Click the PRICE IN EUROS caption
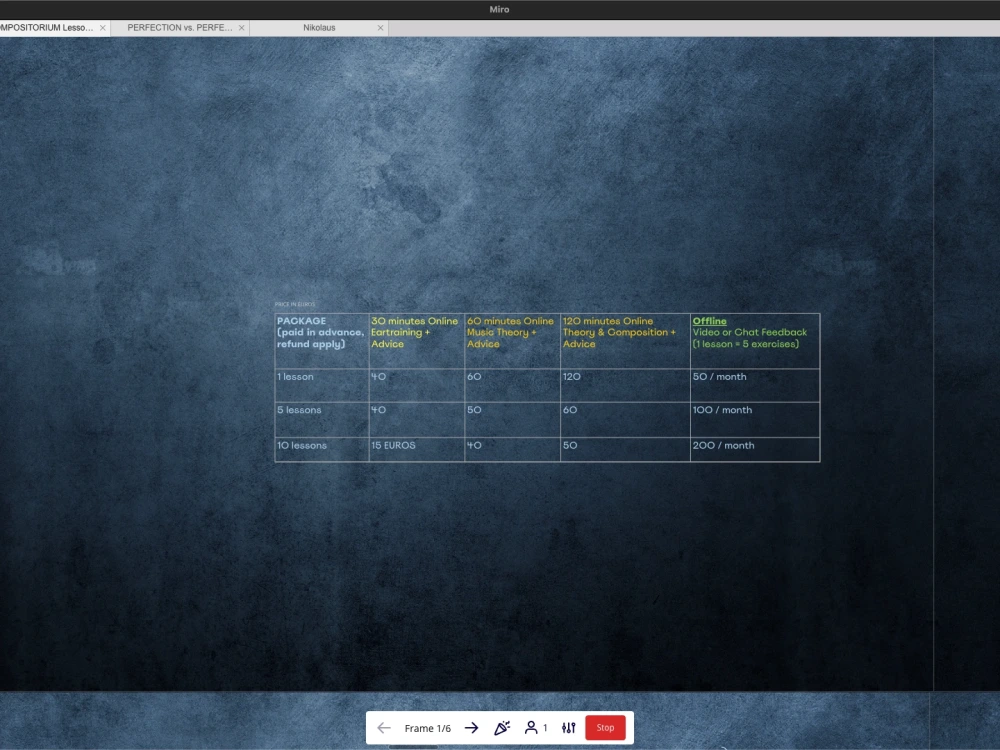 pos(295,305)
